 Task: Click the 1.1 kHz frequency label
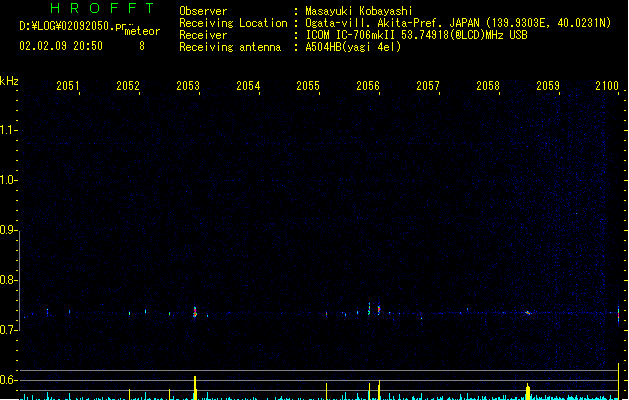click(x=7, y=130)
